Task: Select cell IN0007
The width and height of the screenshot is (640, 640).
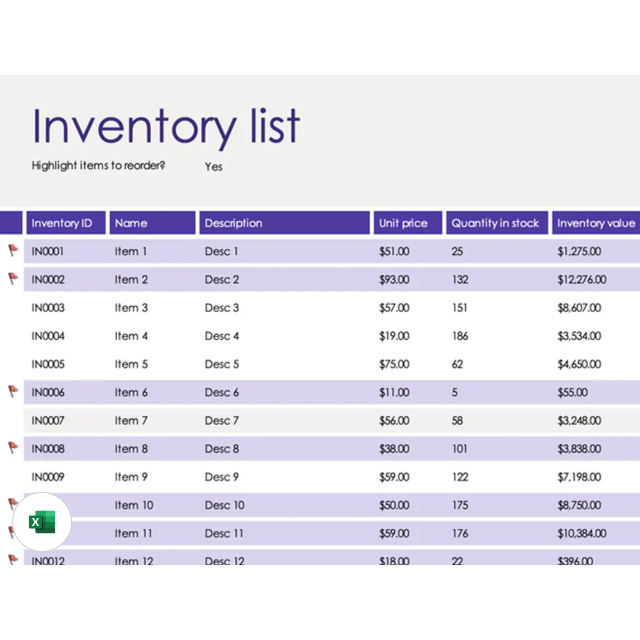Action: [48, 420]
